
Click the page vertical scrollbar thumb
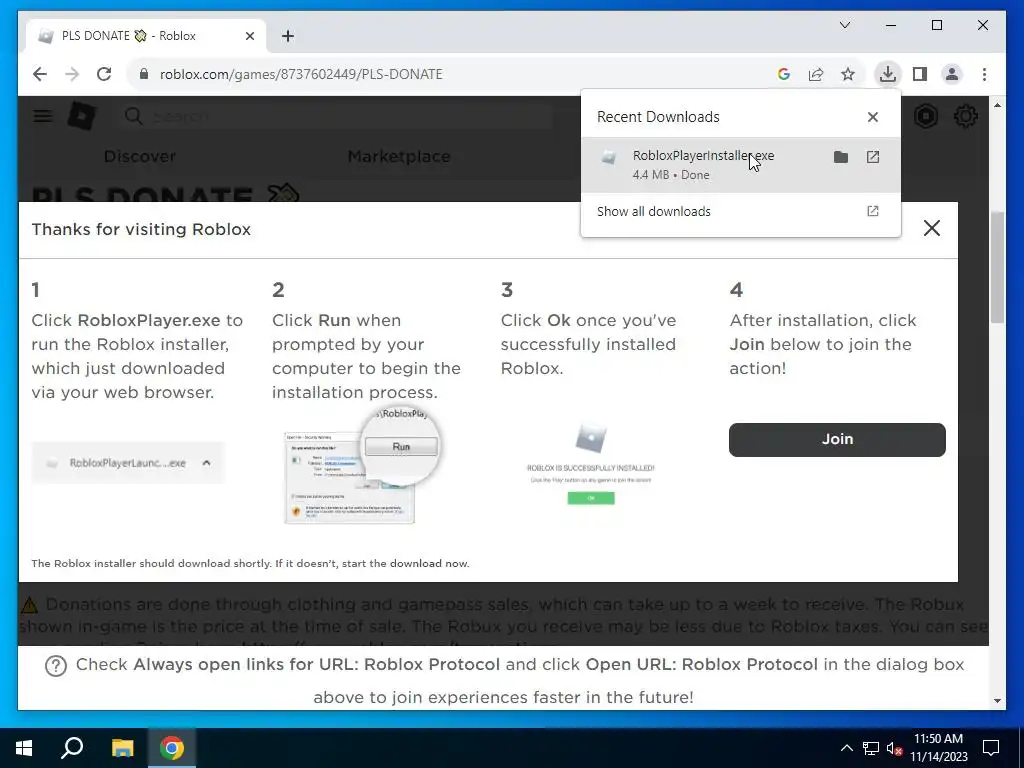click(x=997, y=266)
